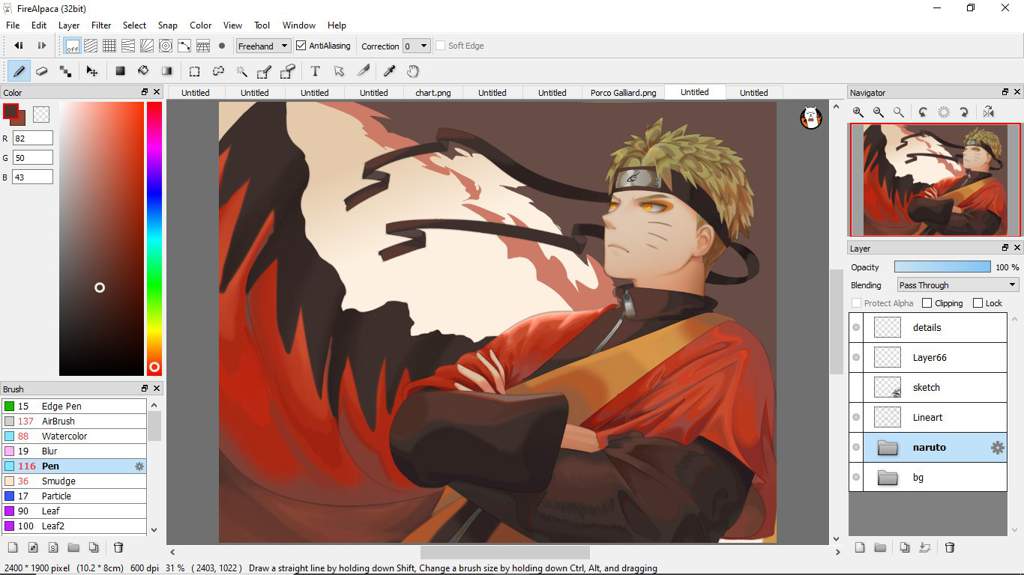Select the Magic Wand tool

tap(242, 71)
